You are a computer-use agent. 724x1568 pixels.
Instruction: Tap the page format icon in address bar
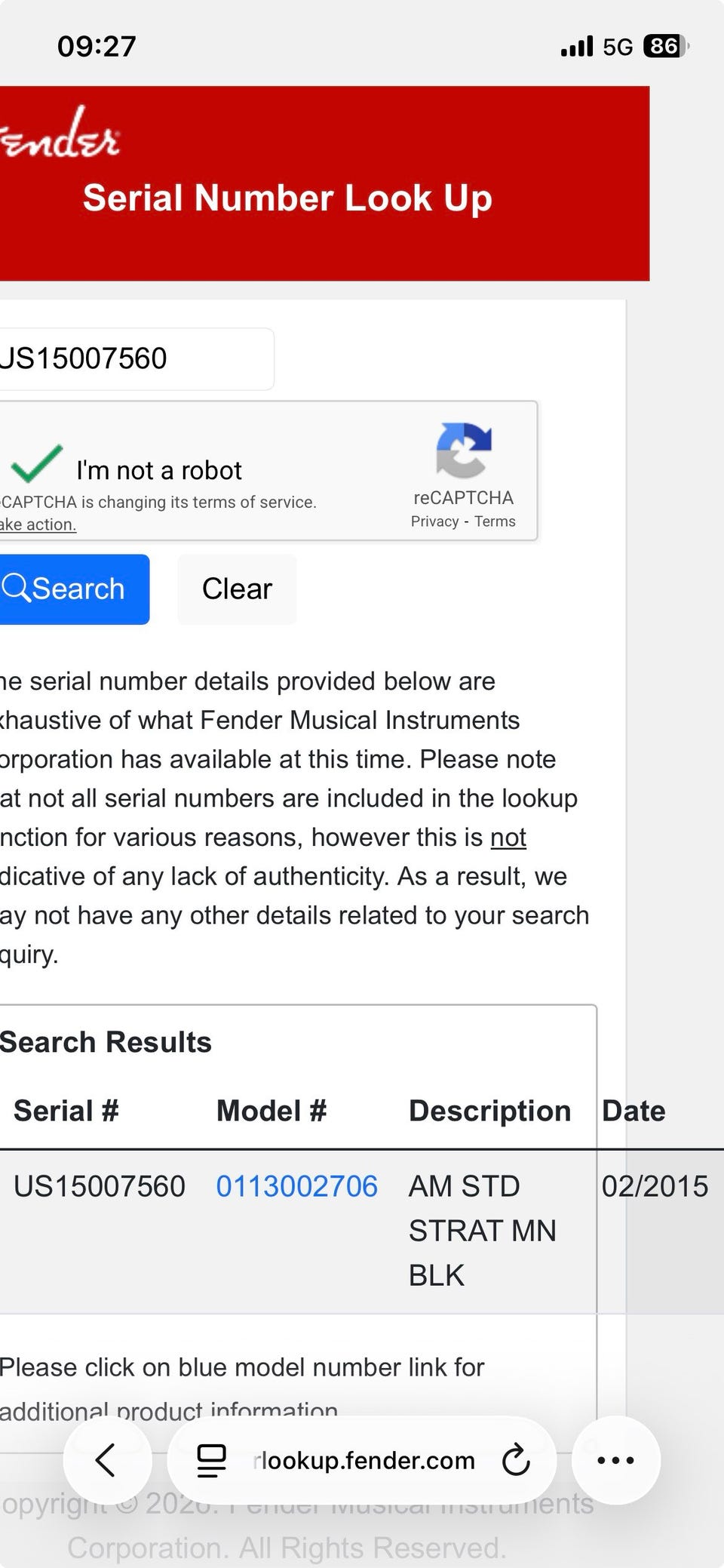211,1460
